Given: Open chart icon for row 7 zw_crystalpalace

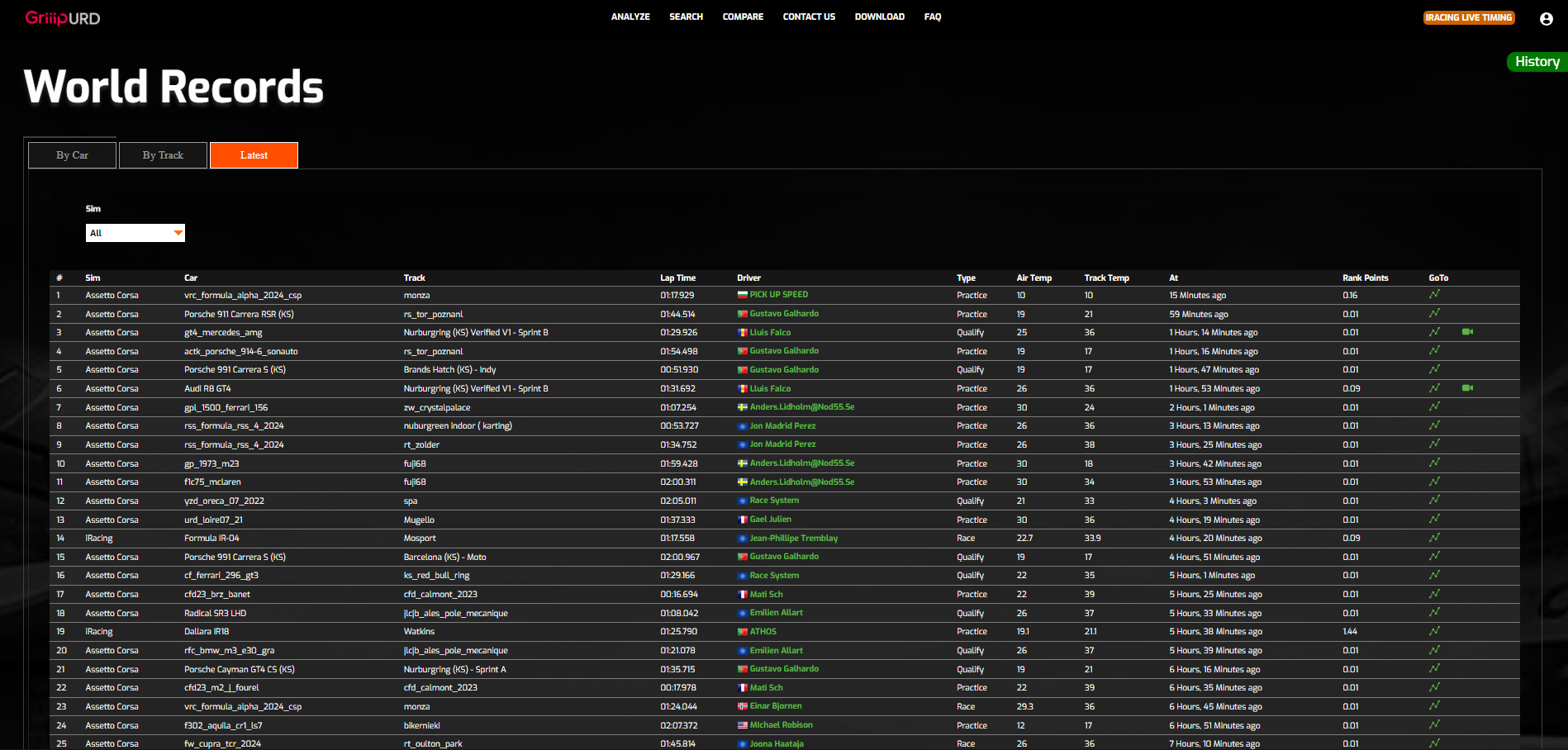Looking at the screenshot, I should point(1434,406).
